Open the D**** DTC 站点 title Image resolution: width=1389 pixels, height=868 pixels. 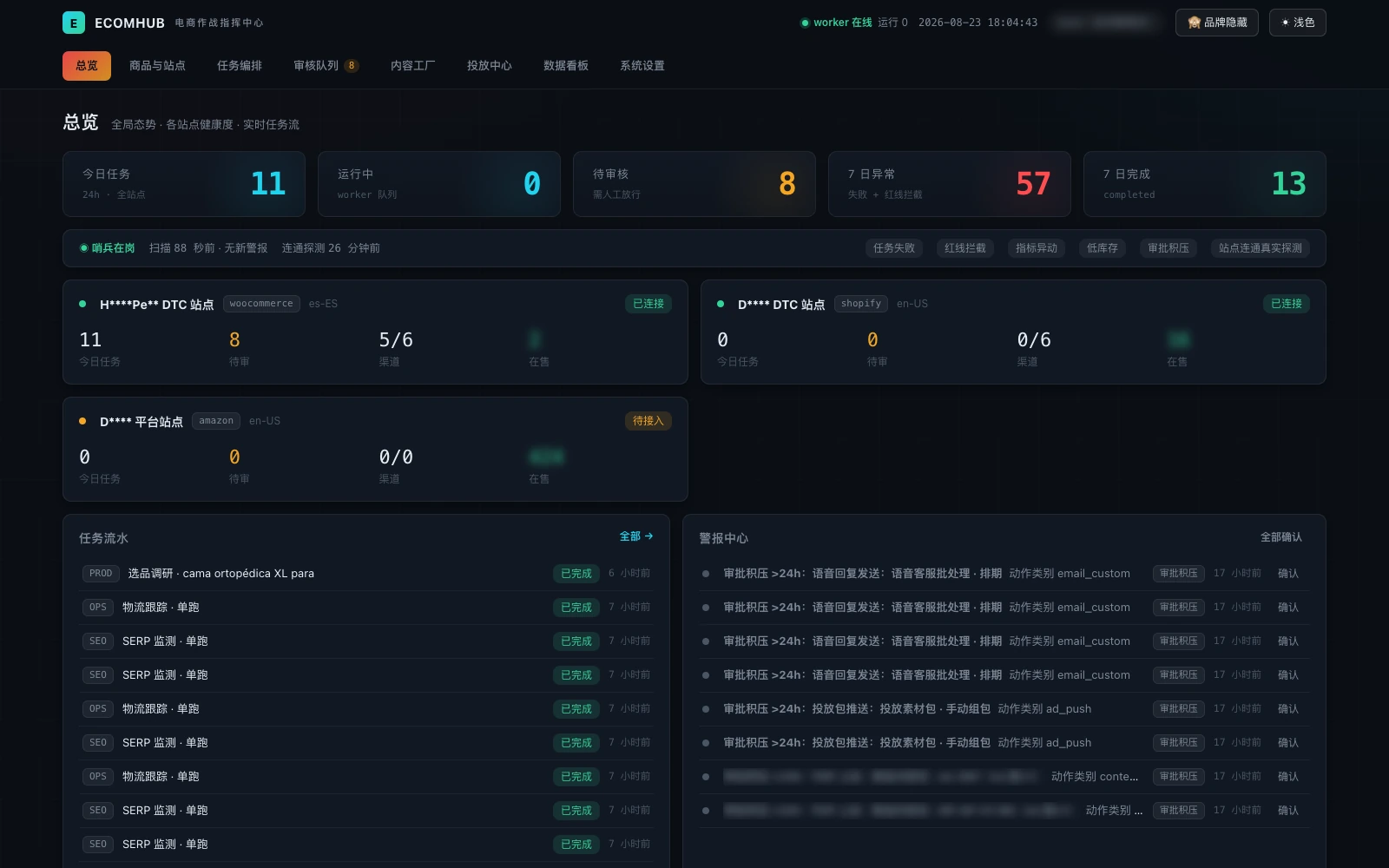[781, 305]
